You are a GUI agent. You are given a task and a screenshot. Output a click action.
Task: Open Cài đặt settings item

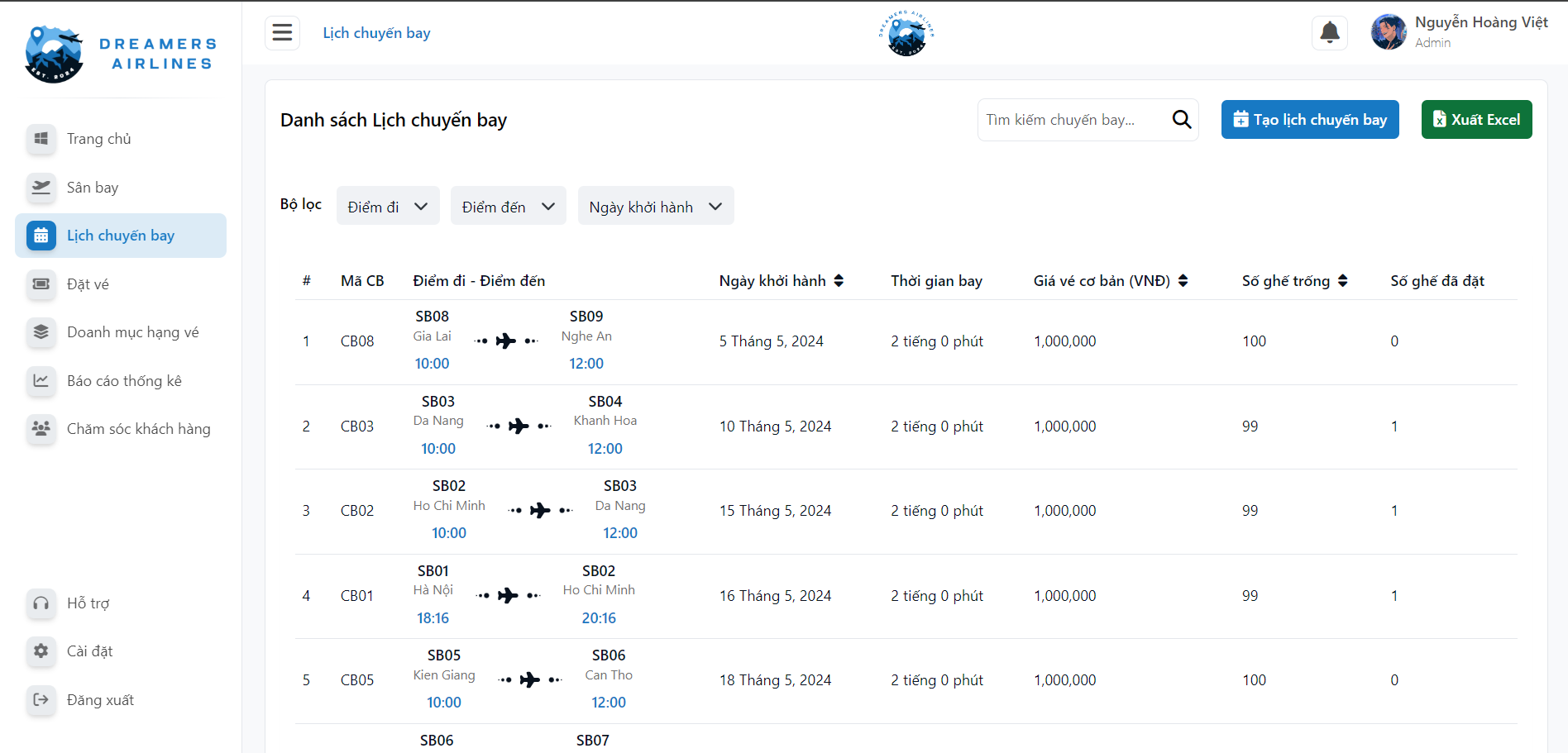pyautogui.click(x=121, y=651)
